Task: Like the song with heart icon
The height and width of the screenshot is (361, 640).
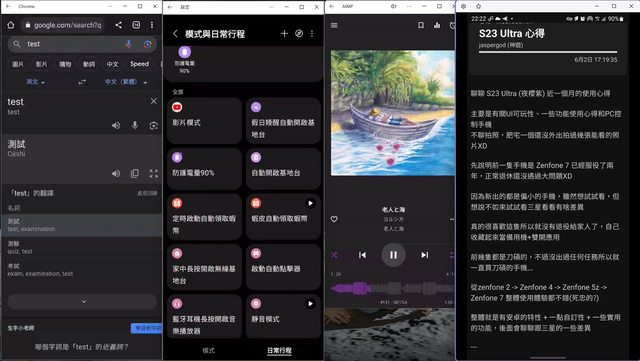Action: point(334,219)
